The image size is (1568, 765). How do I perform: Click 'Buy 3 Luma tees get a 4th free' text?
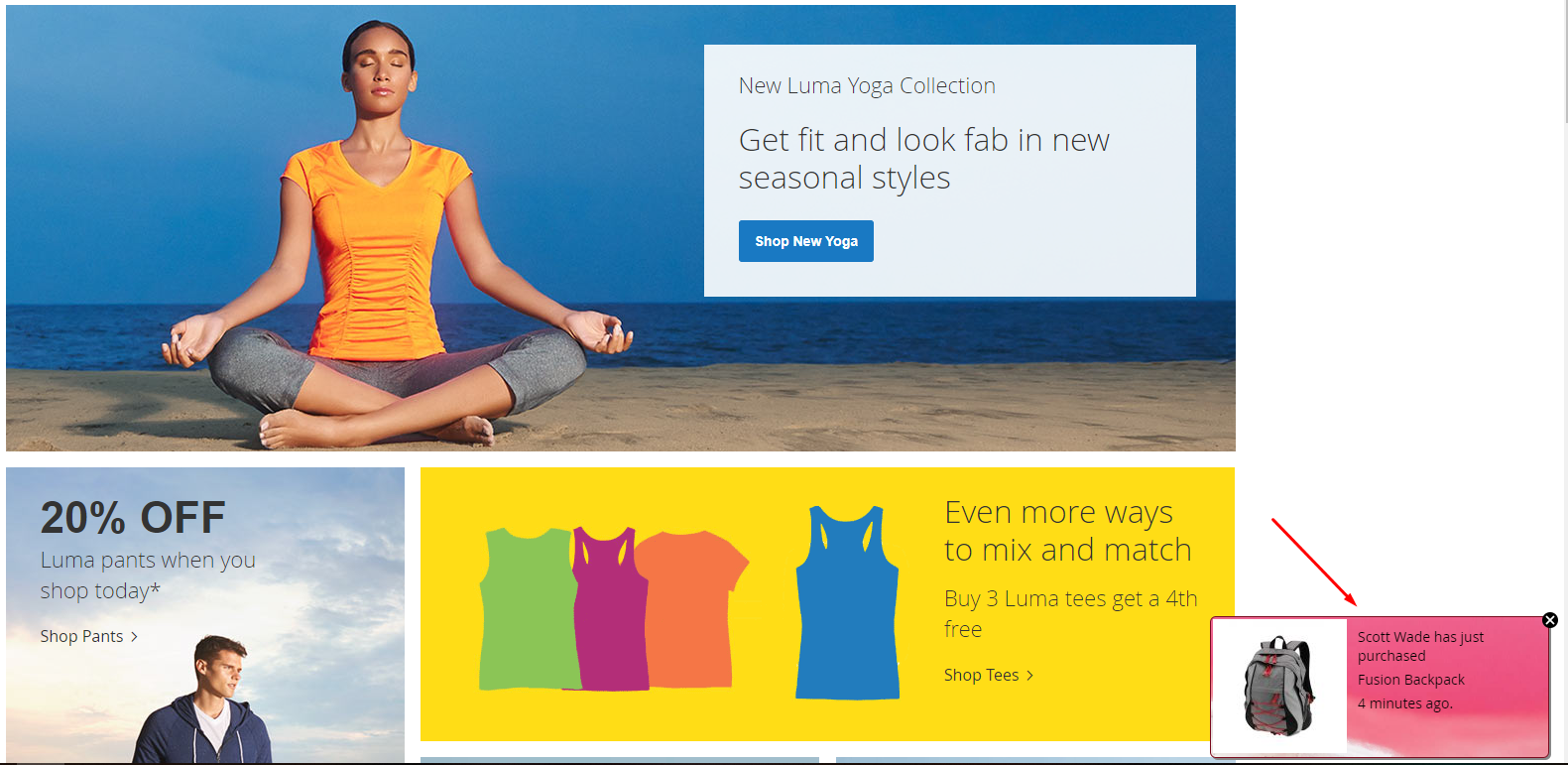click(x=1071, y=613)
